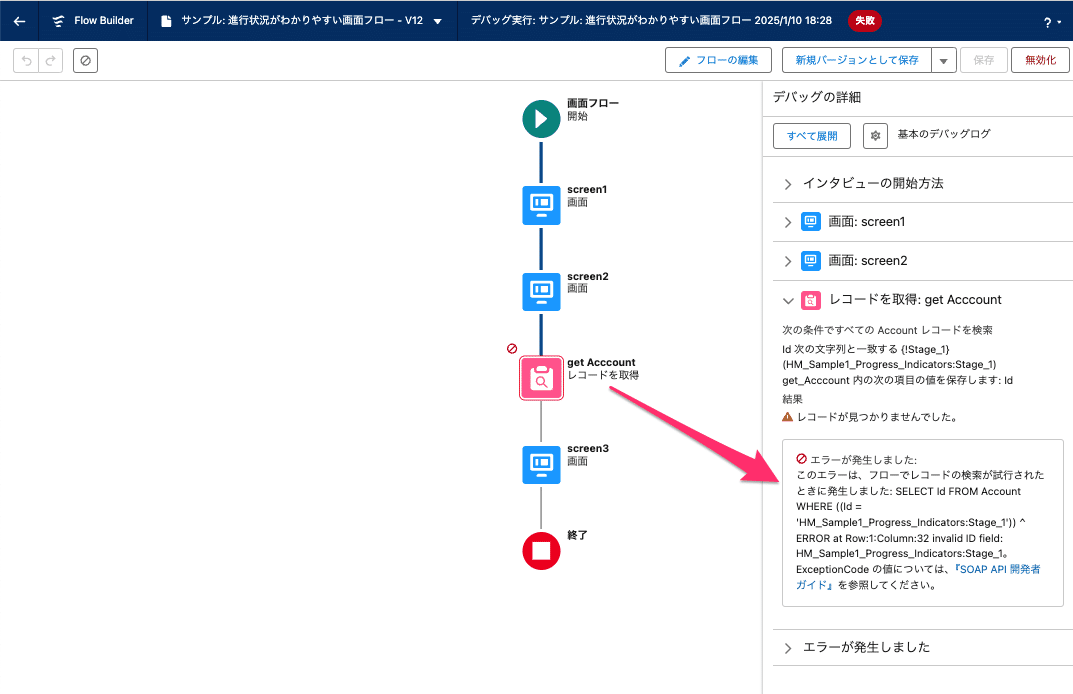Open the save options dropdown arrow
Viewport: 1073px width, 694px height.
pyautogui.click(x=944, y=60)
